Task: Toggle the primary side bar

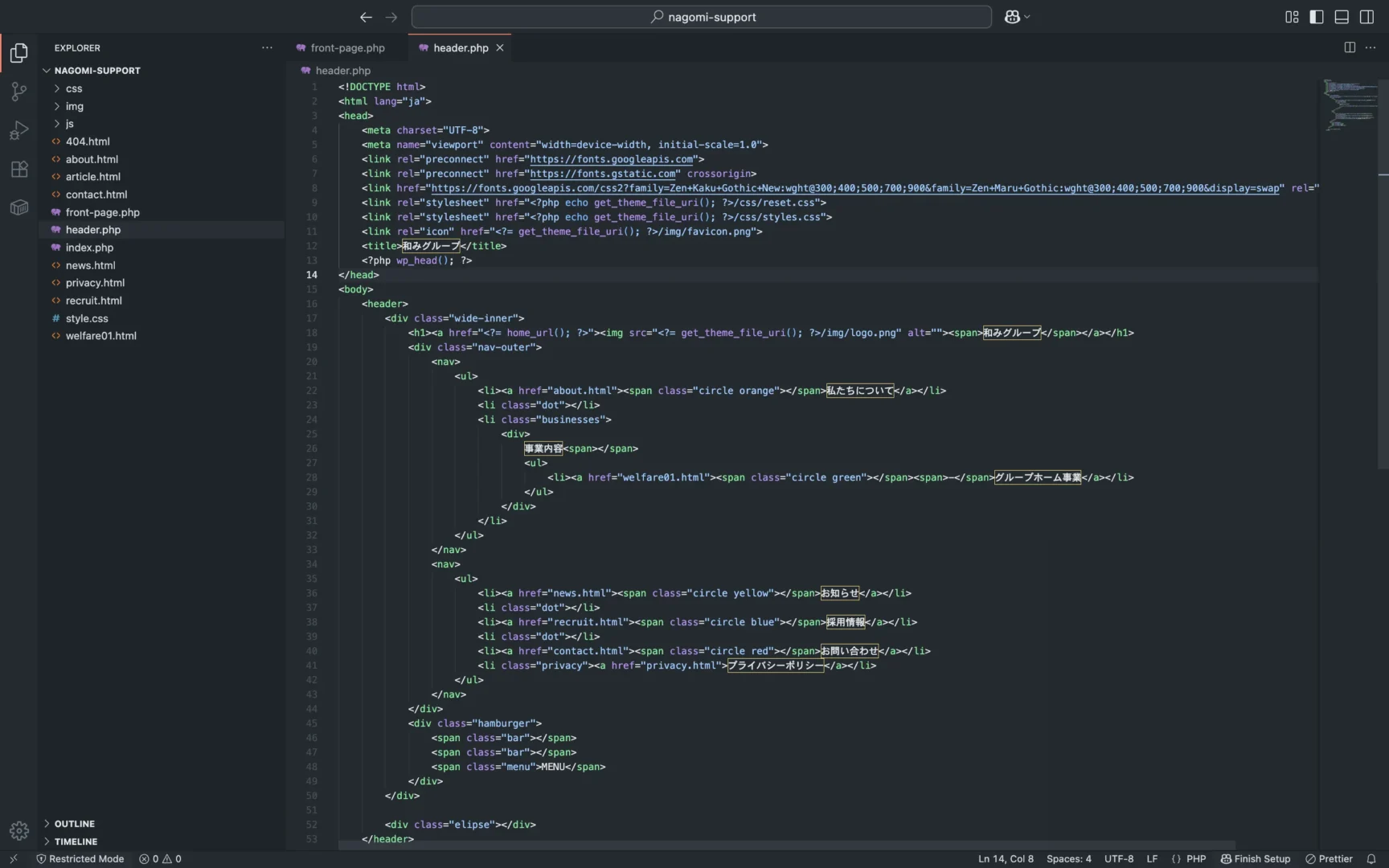Action: click(1317, 17)
